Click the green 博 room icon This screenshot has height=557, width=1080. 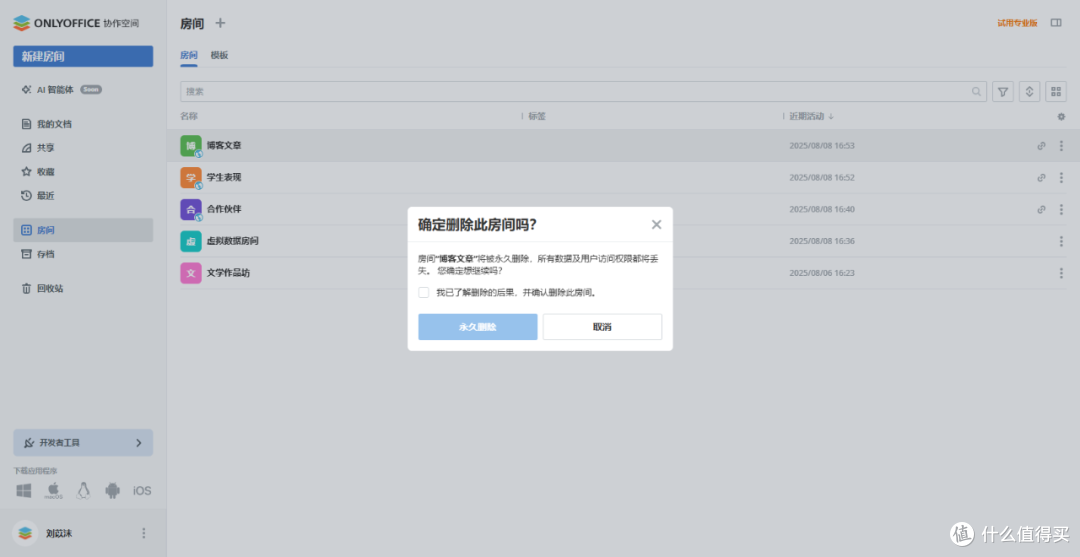(x=191, y=145)
